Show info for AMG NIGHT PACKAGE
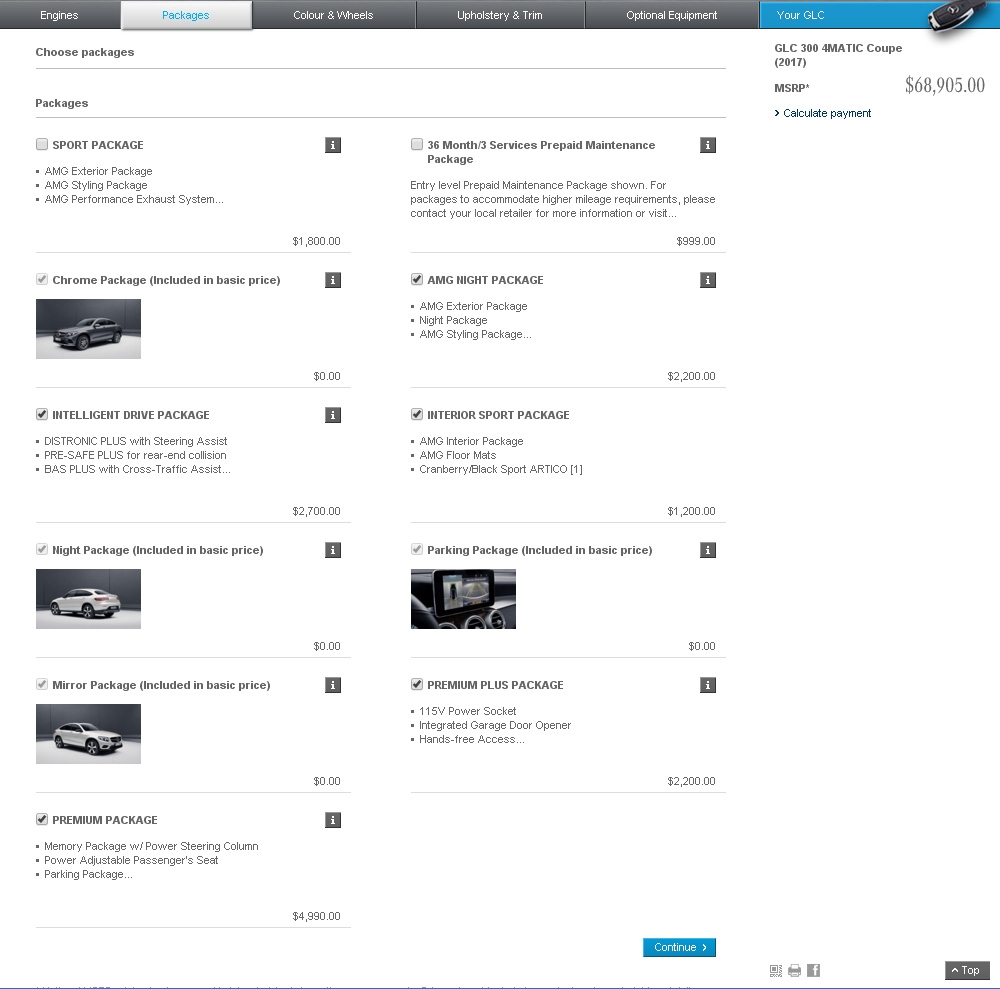This screenshot has width=1000, height=989. pos(707,280)
